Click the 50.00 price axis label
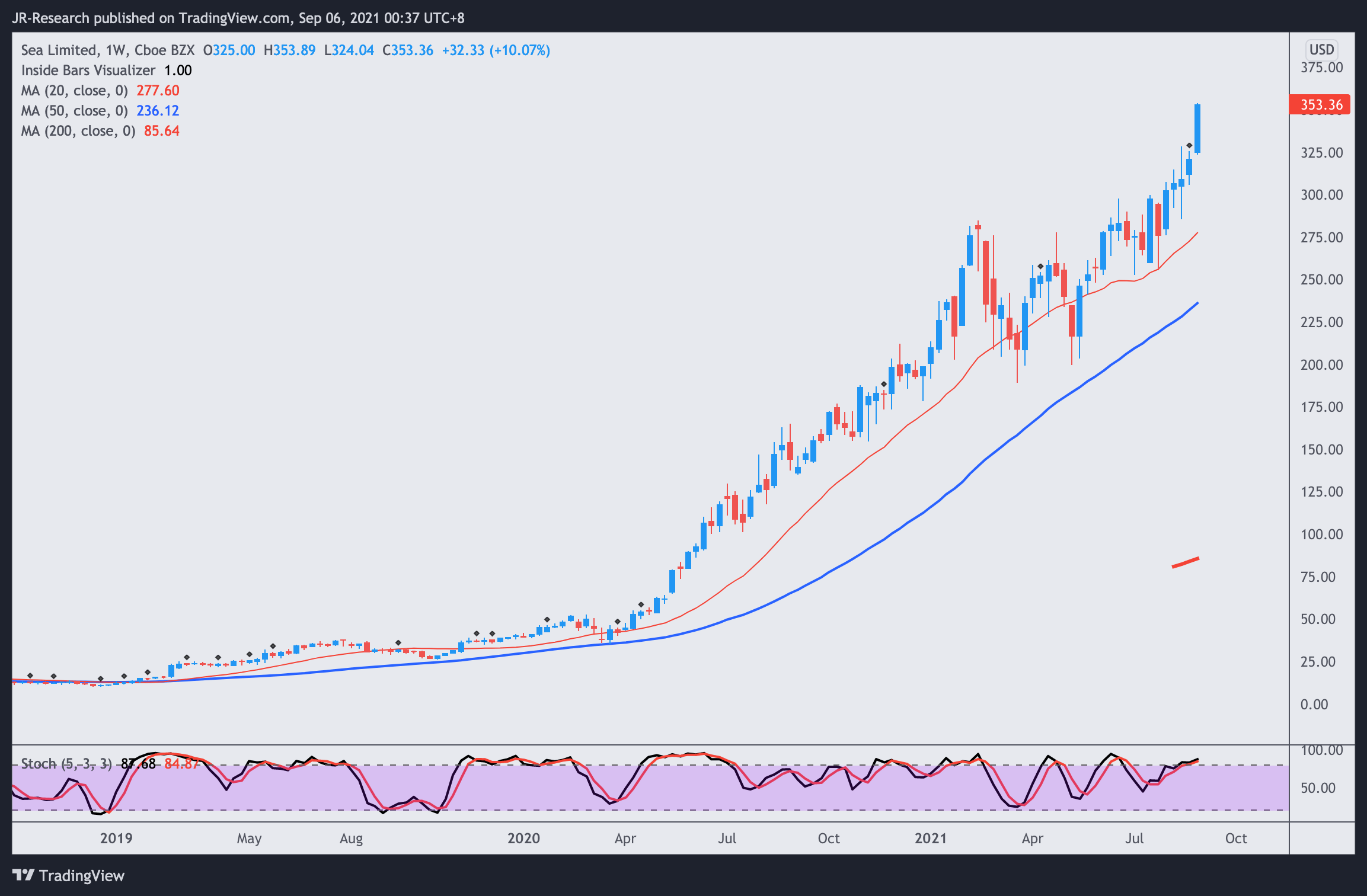This screenshot has height=896, width=1367. pos(1318,619)
